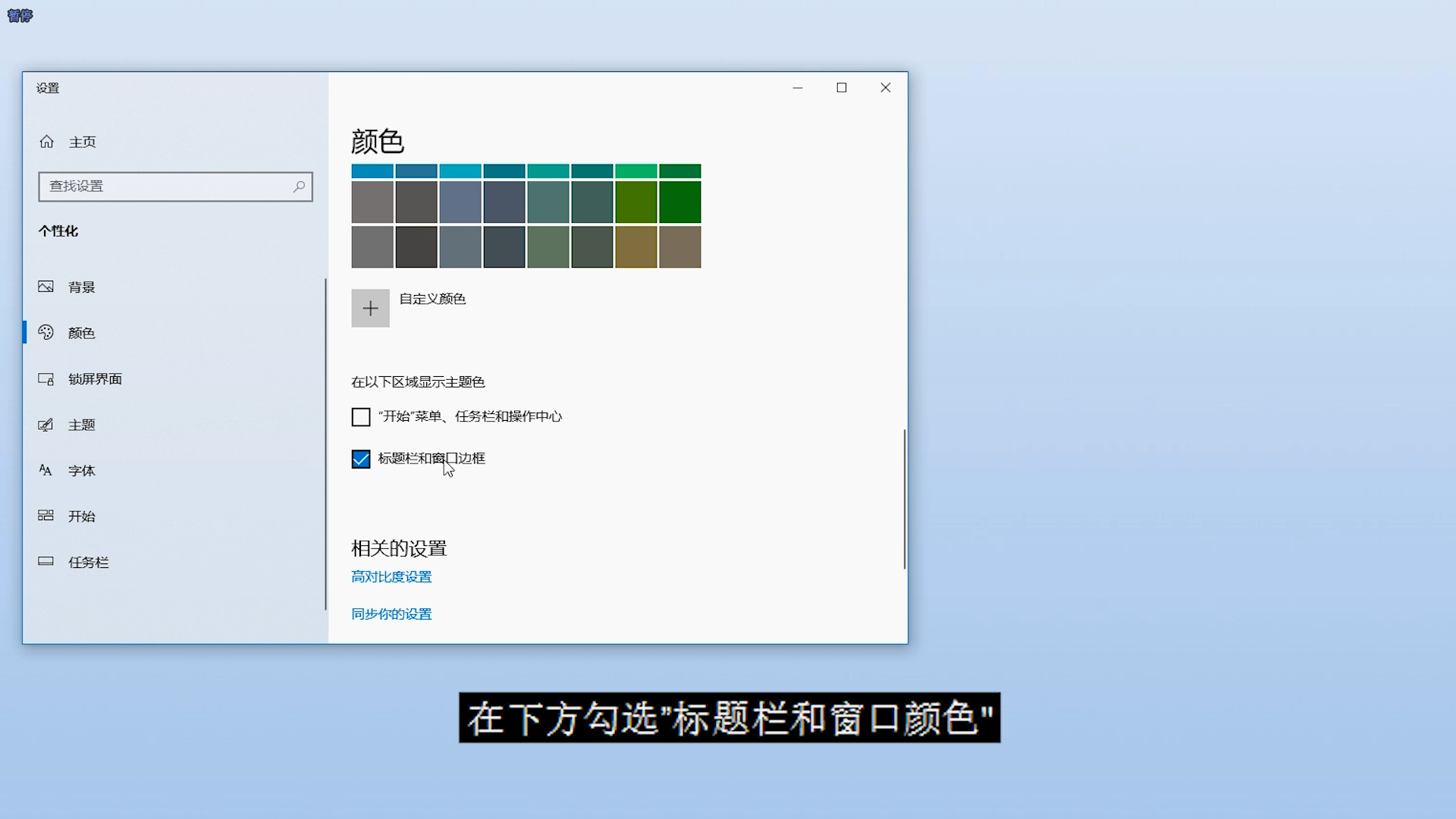Image resolution: width=1456 pixels, height=819 pixels.
Task: Go to 背景 settings page
Action: coord(175,287)
